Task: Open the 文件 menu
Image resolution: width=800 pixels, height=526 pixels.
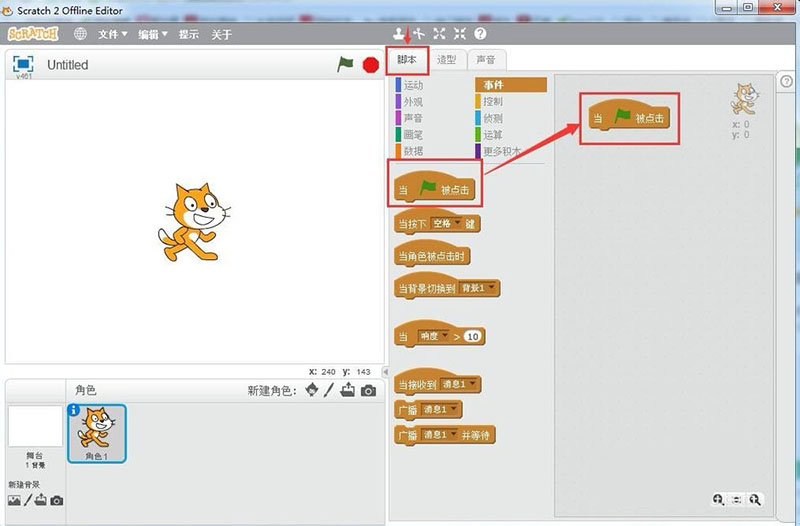Action: [x=113, y=34]
